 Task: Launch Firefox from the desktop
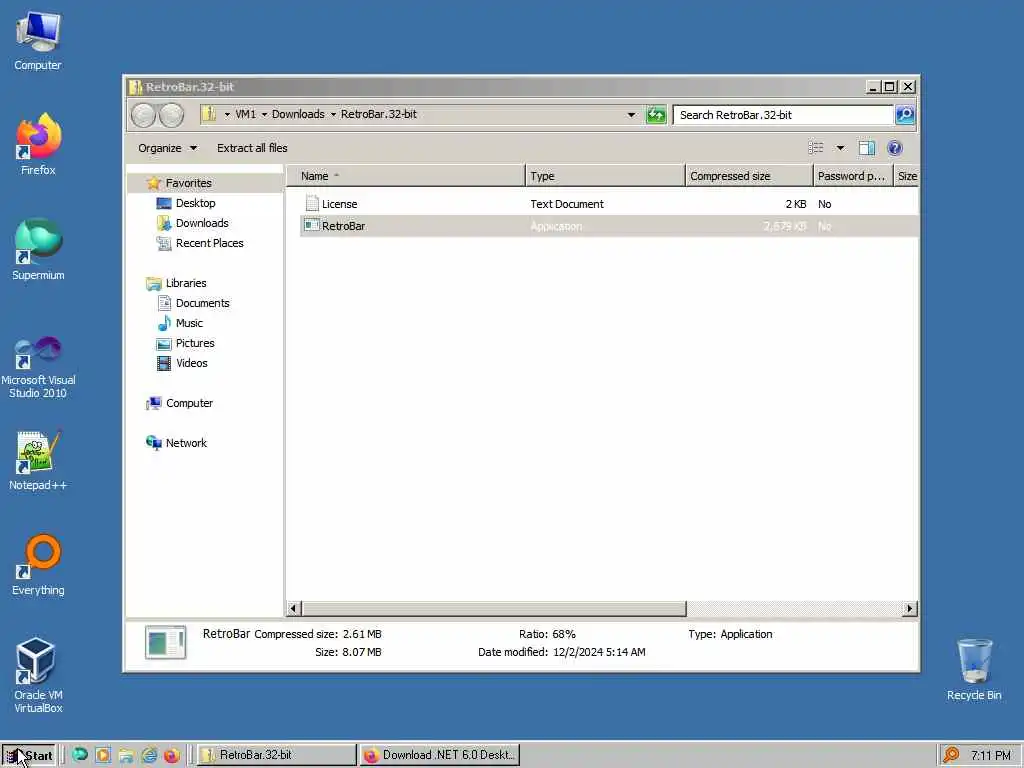point(38,144)
